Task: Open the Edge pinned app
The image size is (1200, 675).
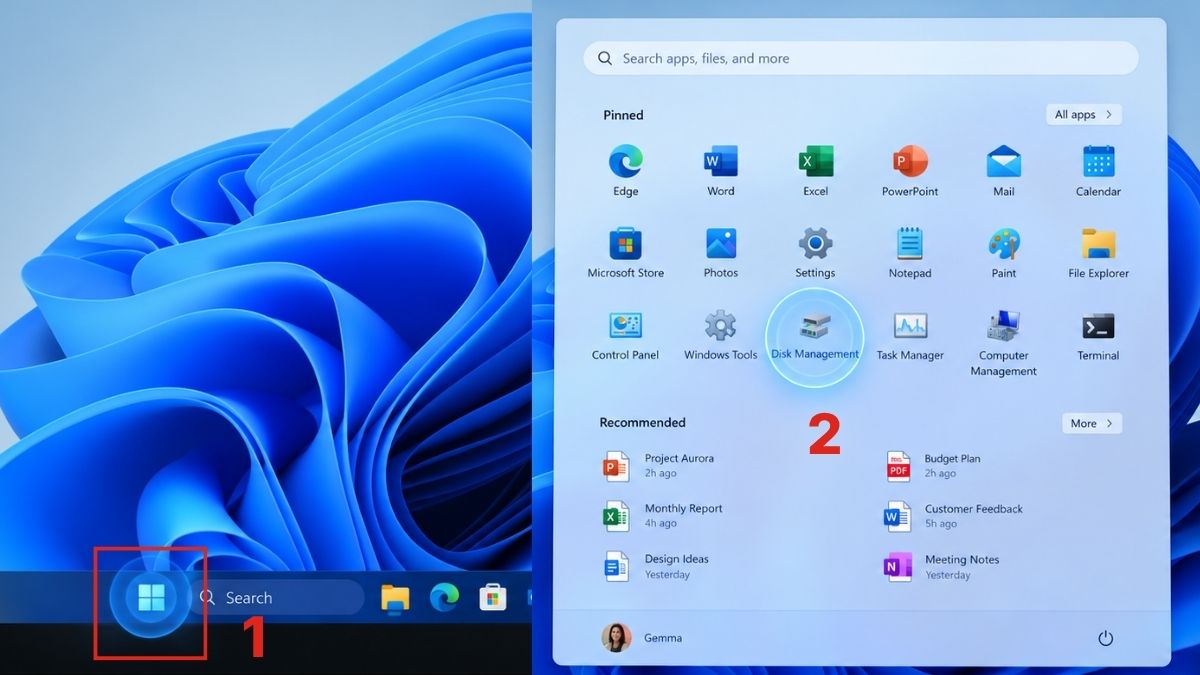Action: tap(625, 170)
